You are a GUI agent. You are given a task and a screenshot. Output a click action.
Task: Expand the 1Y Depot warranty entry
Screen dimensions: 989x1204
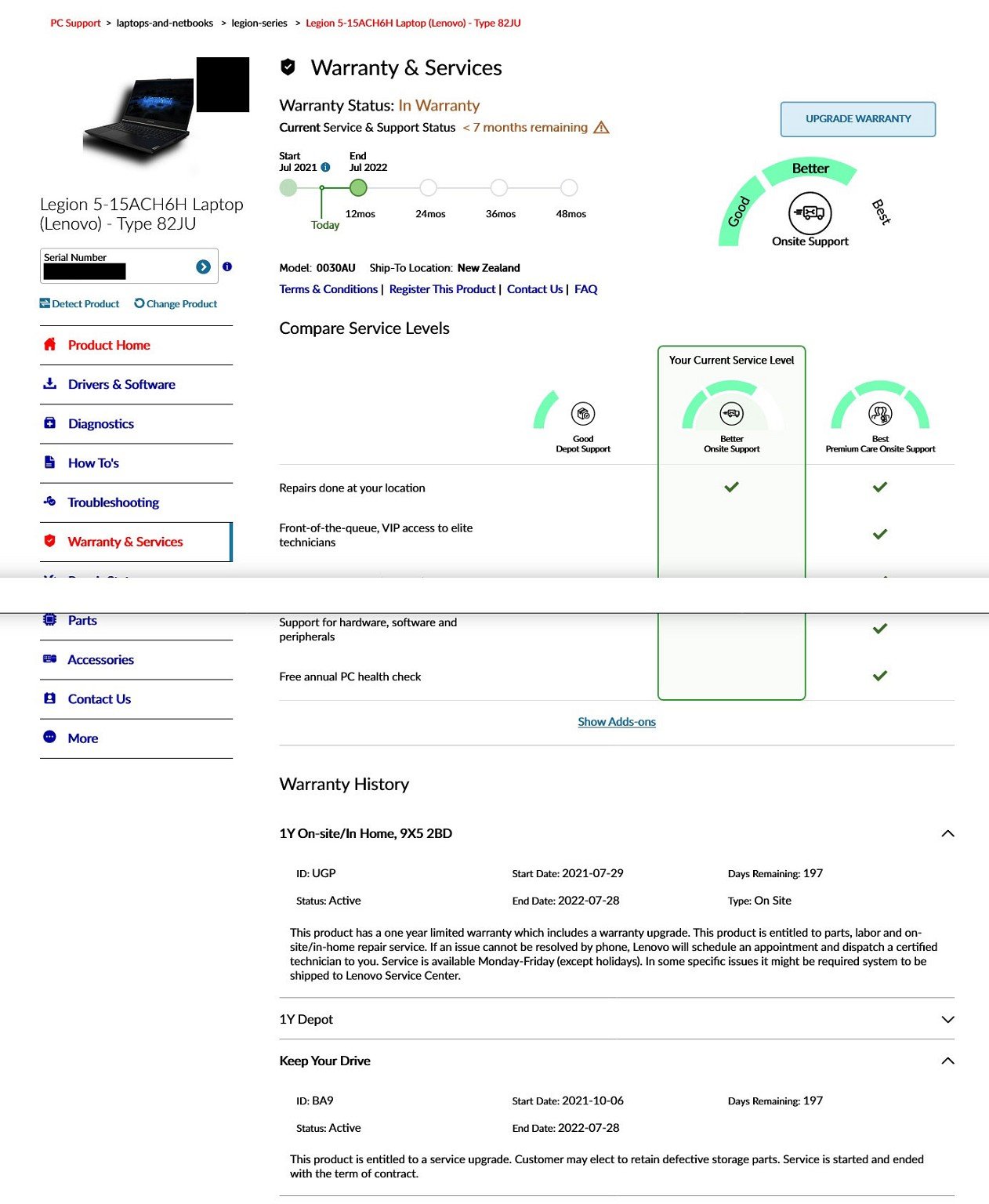(x=947, y=1019)
